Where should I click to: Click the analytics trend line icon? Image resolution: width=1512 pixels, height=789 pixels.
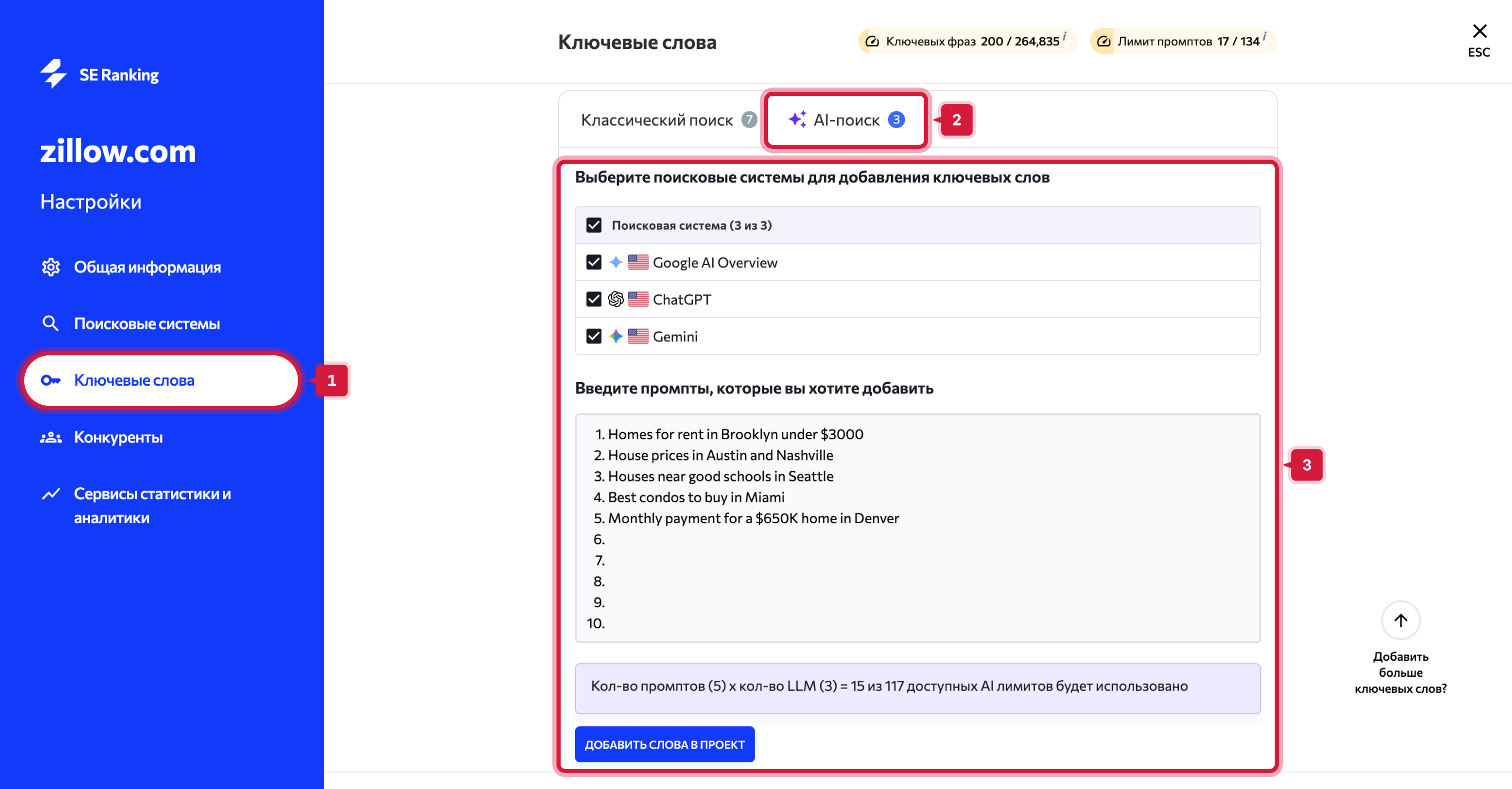pos(50,494)
